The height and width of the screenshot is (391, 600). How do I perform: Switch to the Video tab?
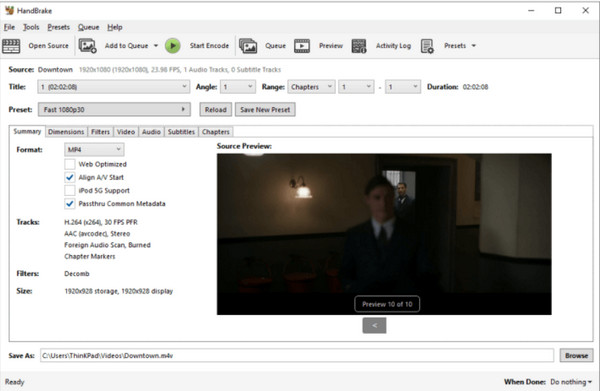(126, 132)
